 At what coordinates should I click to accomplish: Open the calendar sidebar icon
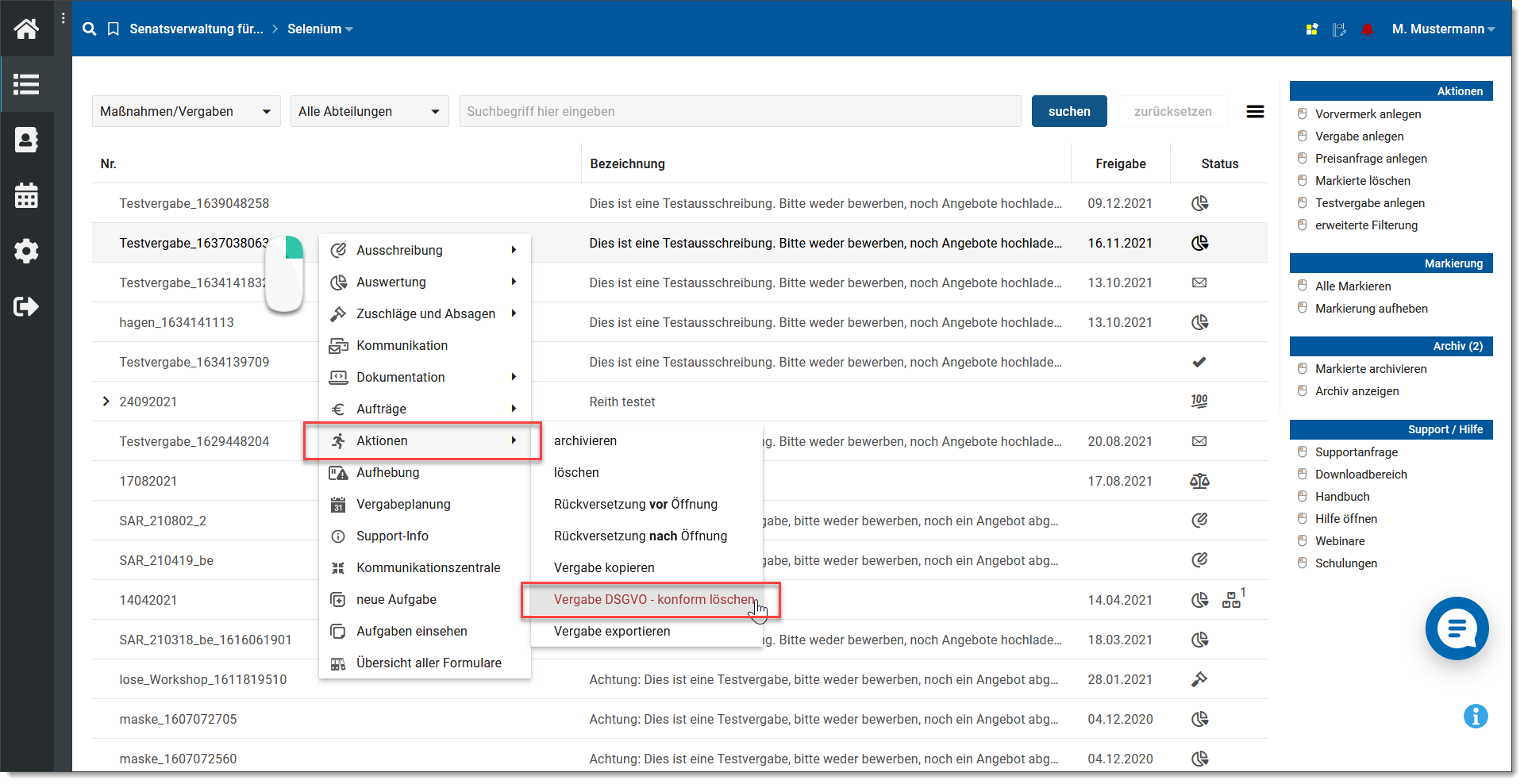click(26, 195)
